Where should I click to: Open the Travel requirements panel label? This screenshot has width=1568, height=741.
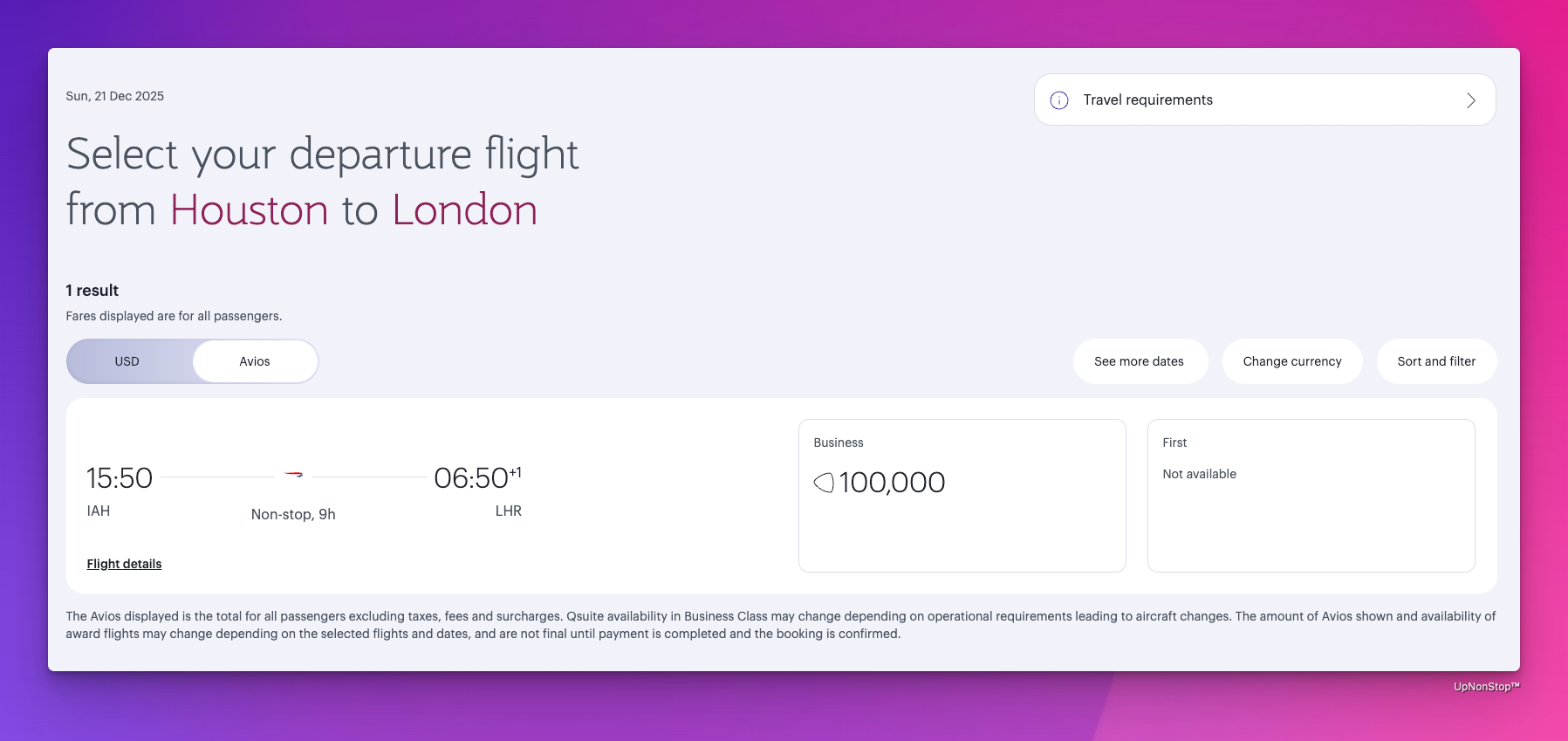pyautogui.click(x=1147, y=100)
